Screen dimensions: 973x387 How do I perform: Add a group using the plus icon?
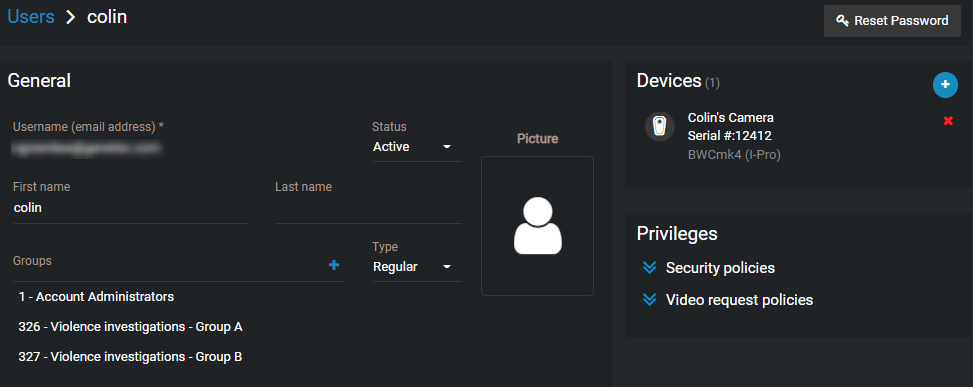pos(334,265)
